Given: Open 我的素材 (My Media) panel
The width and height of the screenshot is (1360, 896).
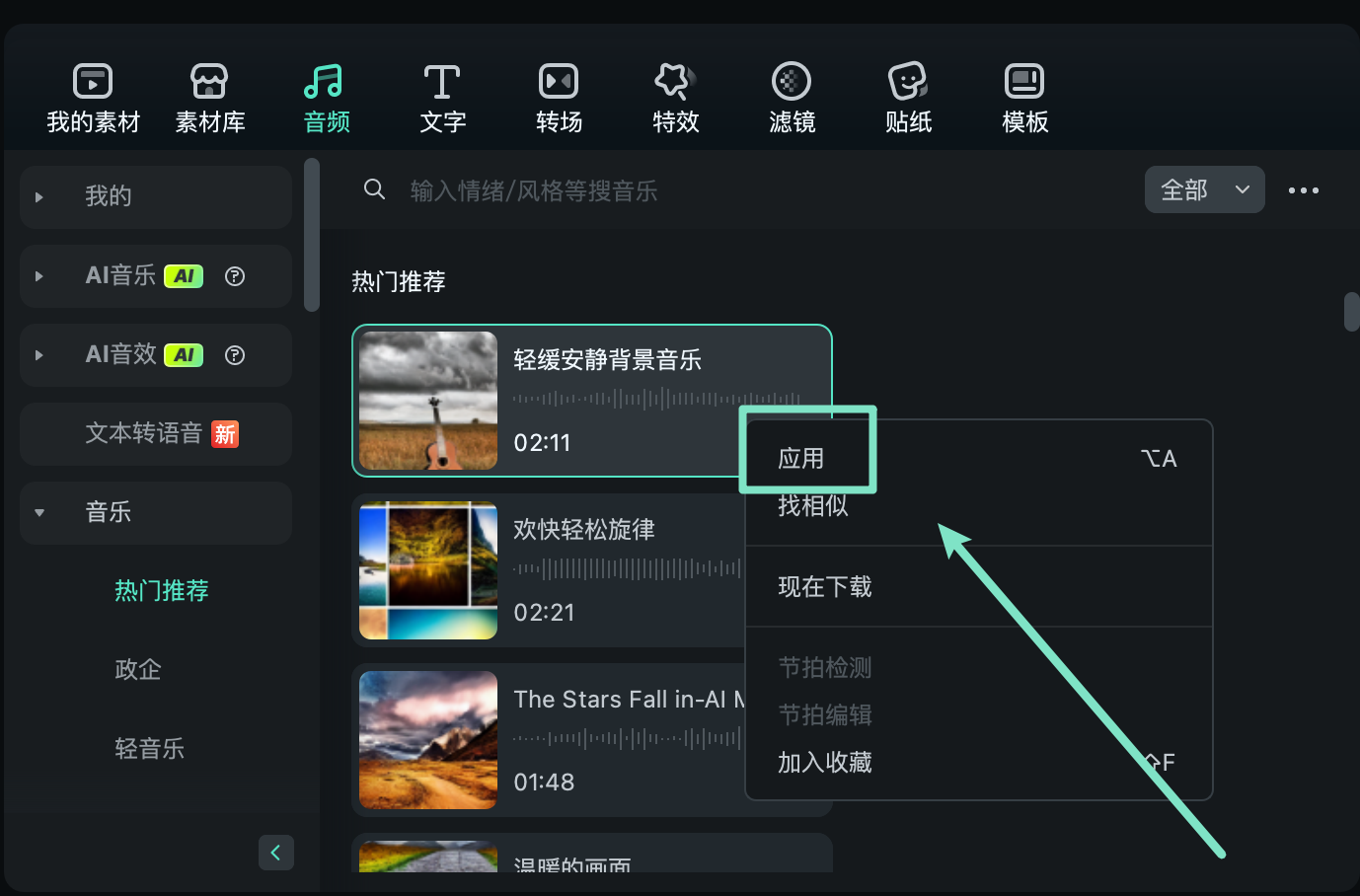Looking at the screenshot, I should [93, 96].
